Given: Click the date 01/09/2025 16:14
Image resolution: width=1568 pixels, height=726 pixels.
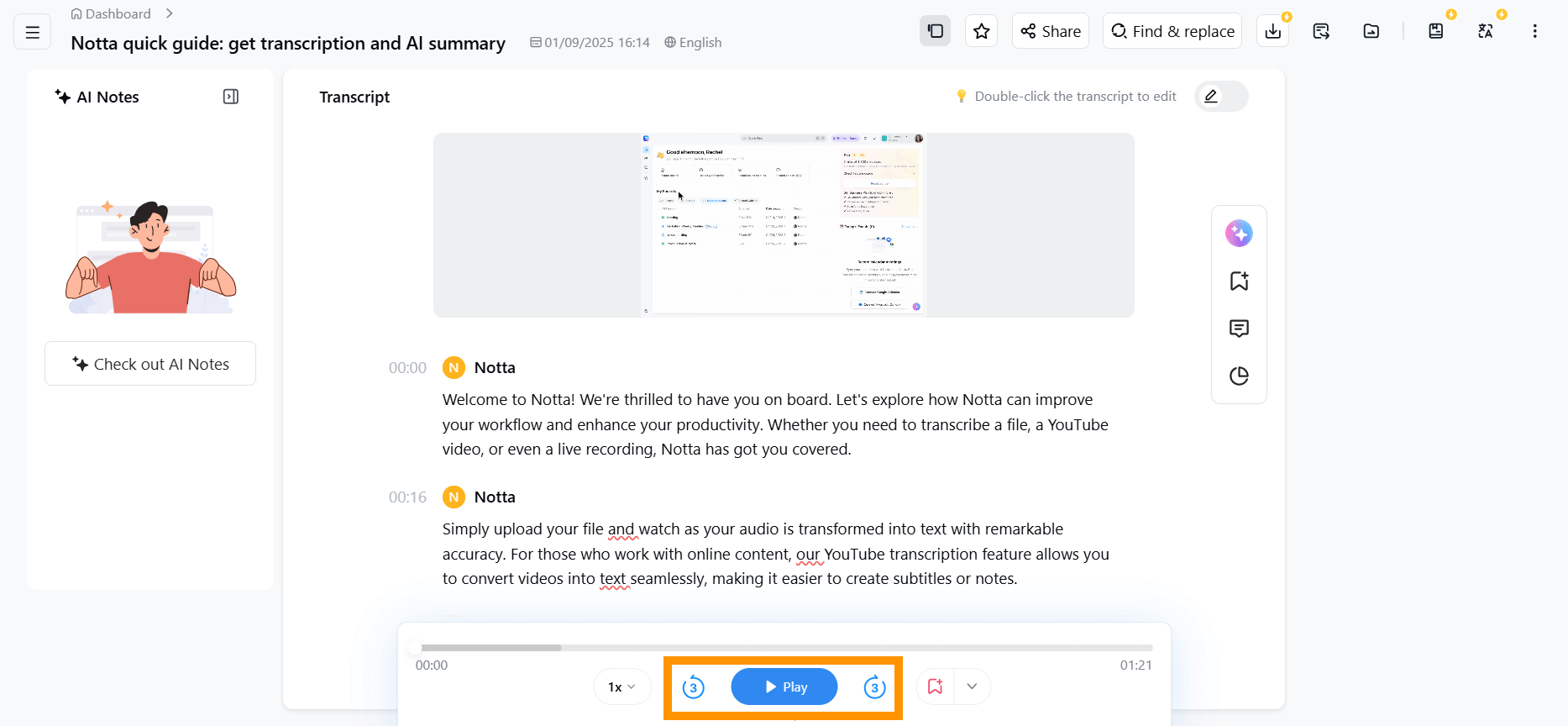Looking at the screenshot, I should (590, 43).
